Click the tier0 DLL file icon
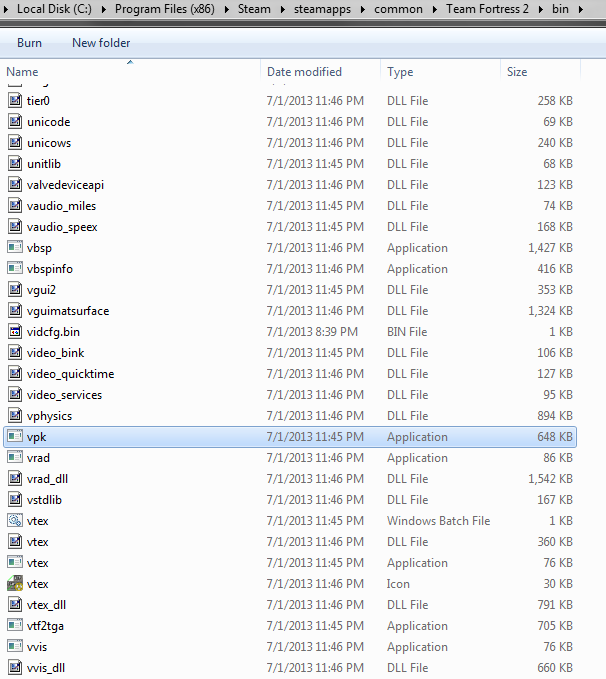The image size is (606, 679). pyautogui.click(x=15, y=100)
